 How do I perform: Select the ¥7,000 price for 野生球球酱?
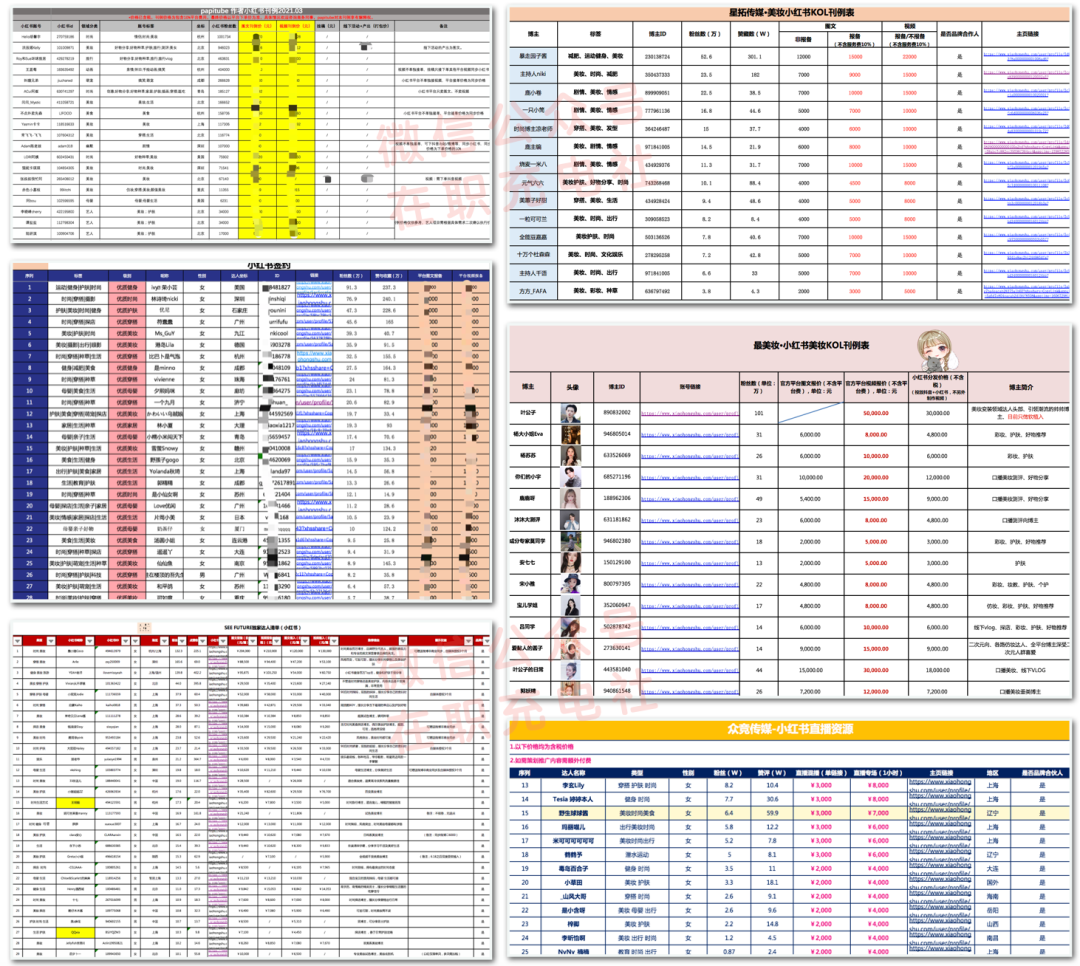pos(878,813)
